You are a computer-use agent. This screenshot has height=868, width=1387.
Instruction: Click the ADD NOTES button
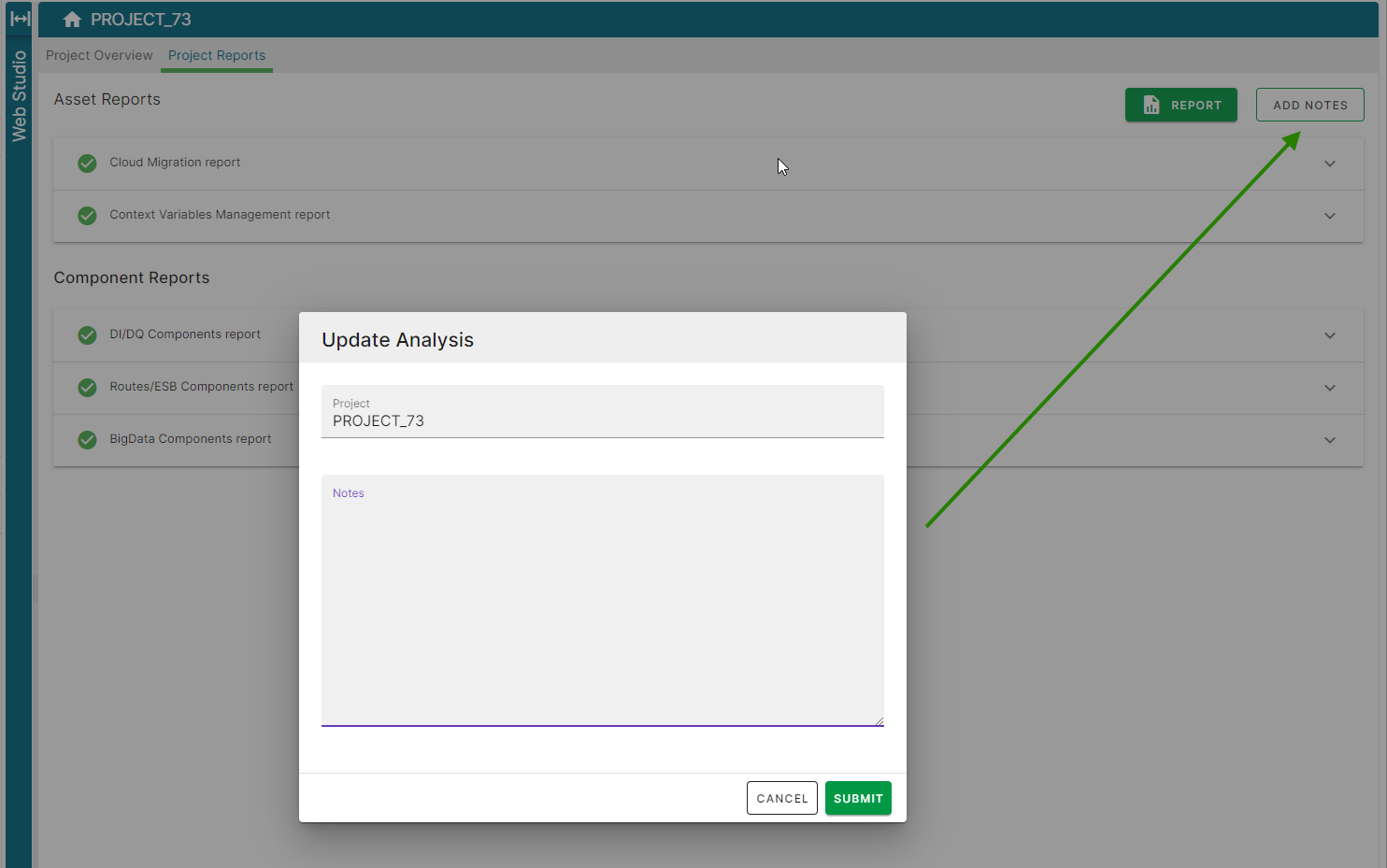[1309, 105]
